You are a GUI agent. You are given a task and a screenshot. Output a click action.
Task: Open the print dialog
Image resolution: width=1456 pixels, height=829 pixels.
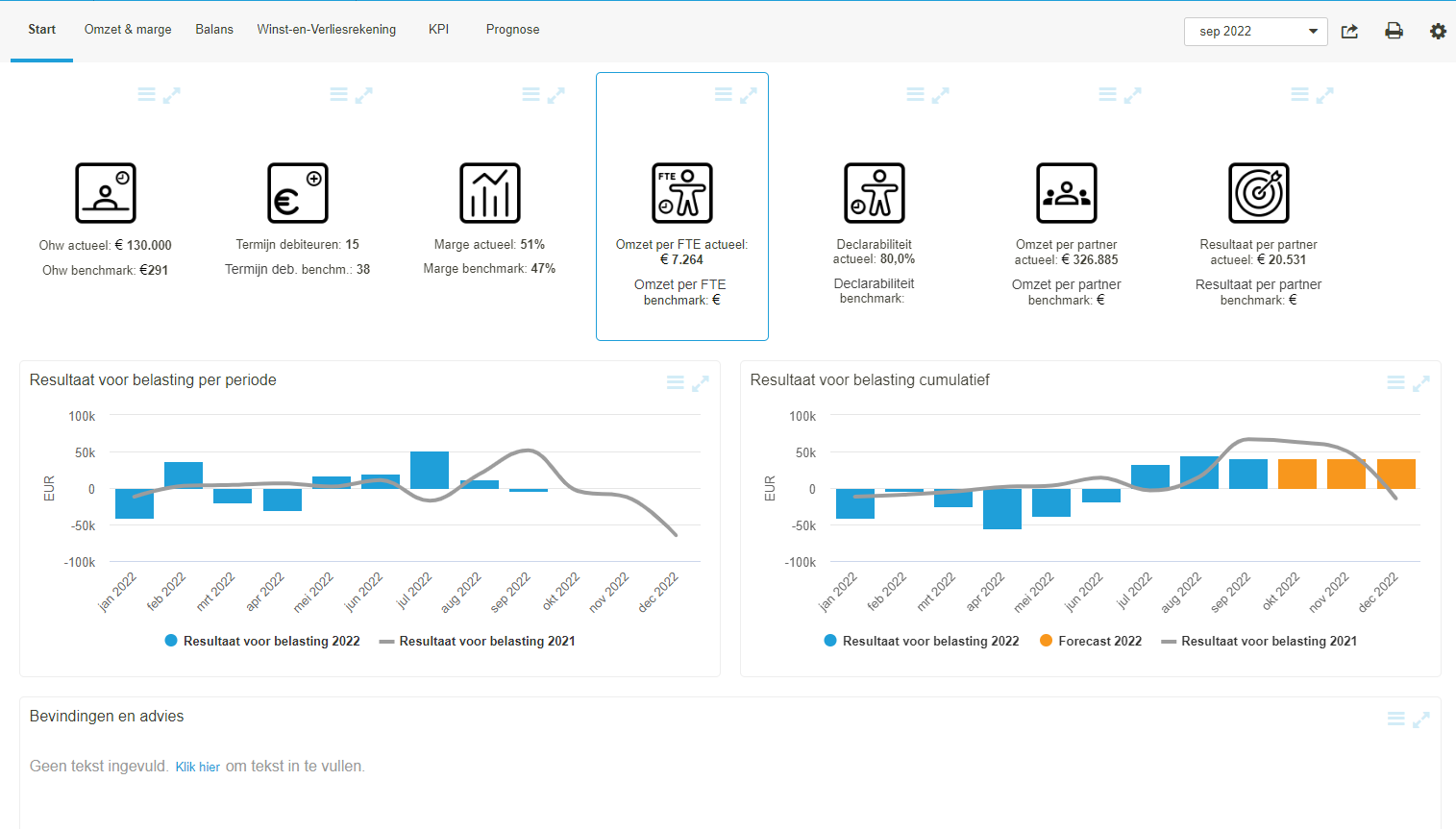pyautogui.click(x=1394, y=31)
